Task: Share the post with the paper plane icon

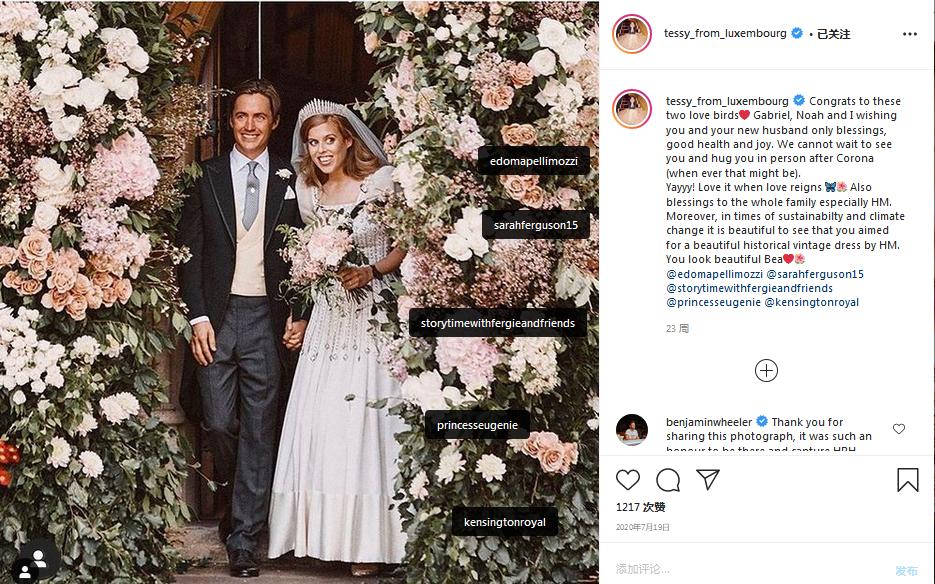Action: click(708, 480)
